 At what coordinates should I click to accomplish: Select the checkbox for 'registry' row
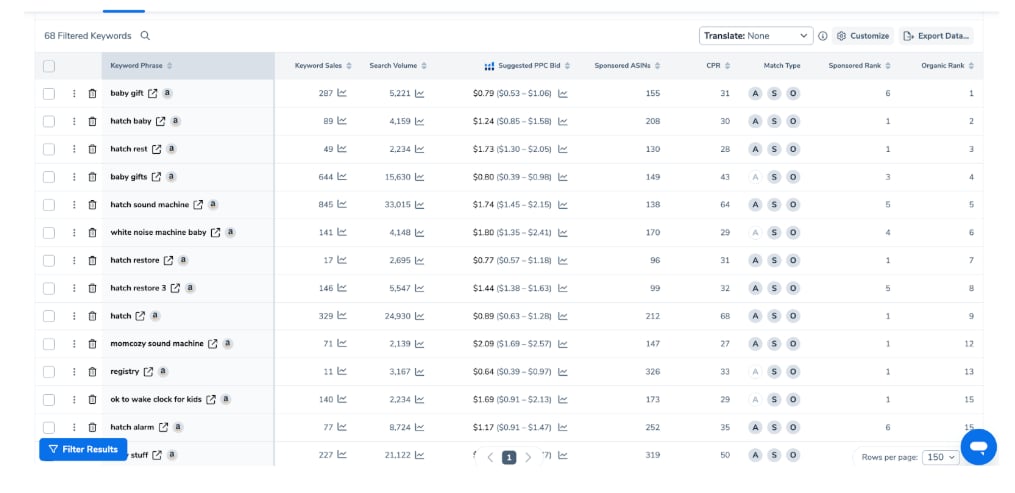(x=49, y=372)
